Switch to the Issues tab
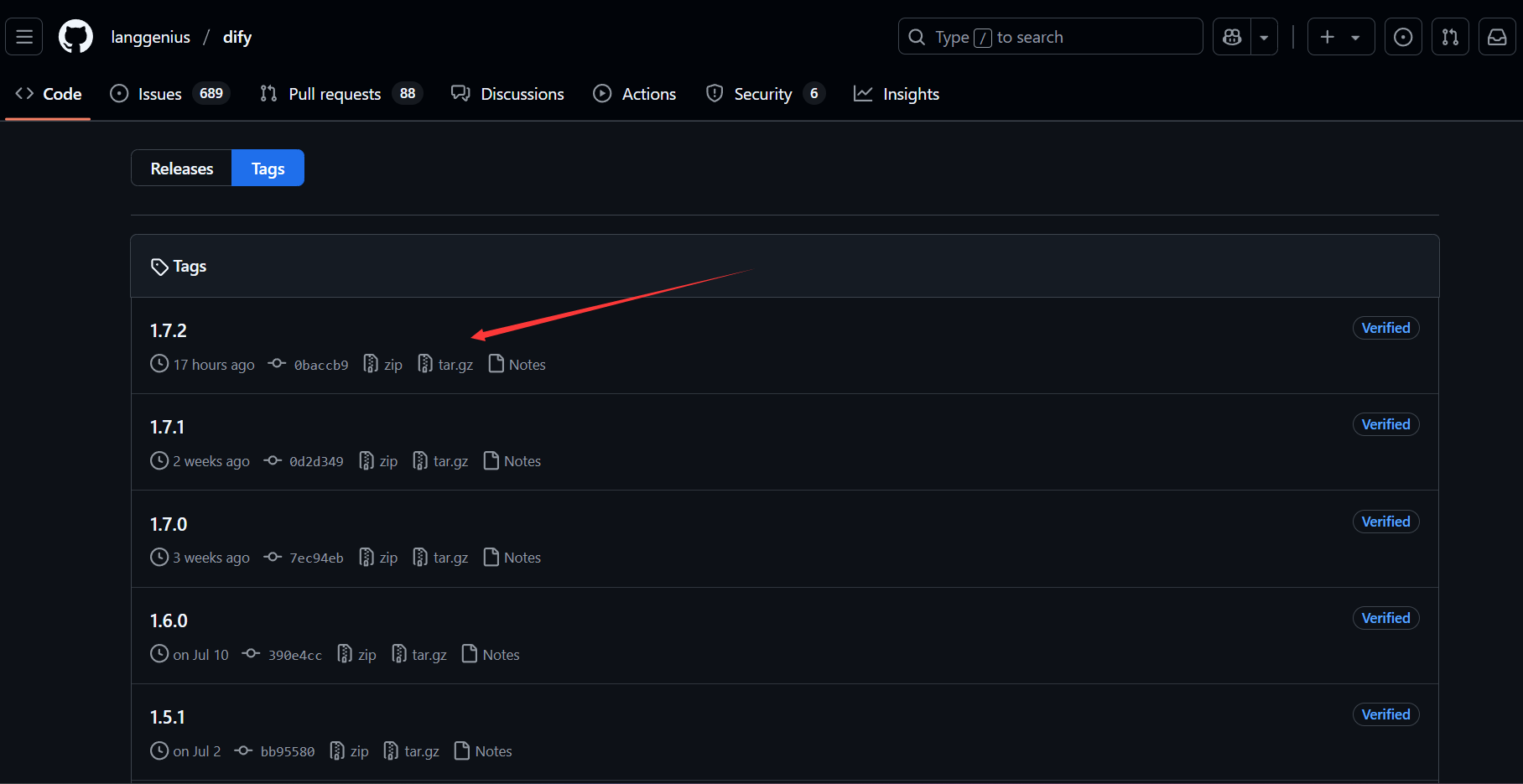This screenshot has width=1523, height=784. (170, 94)
